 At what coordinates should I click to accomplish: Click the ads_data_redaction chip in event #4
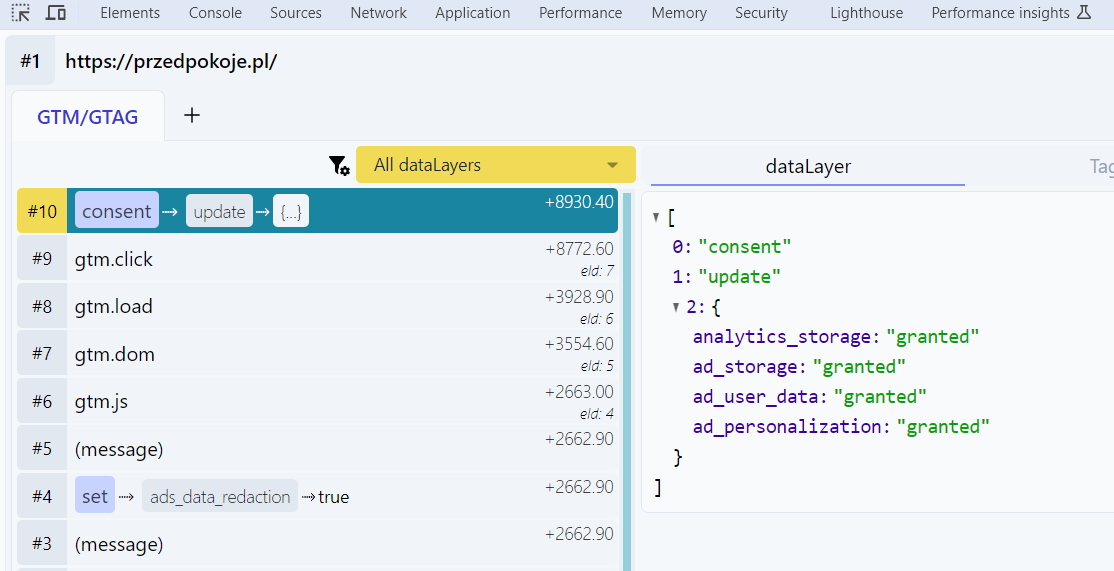click(x=220, y=496)
